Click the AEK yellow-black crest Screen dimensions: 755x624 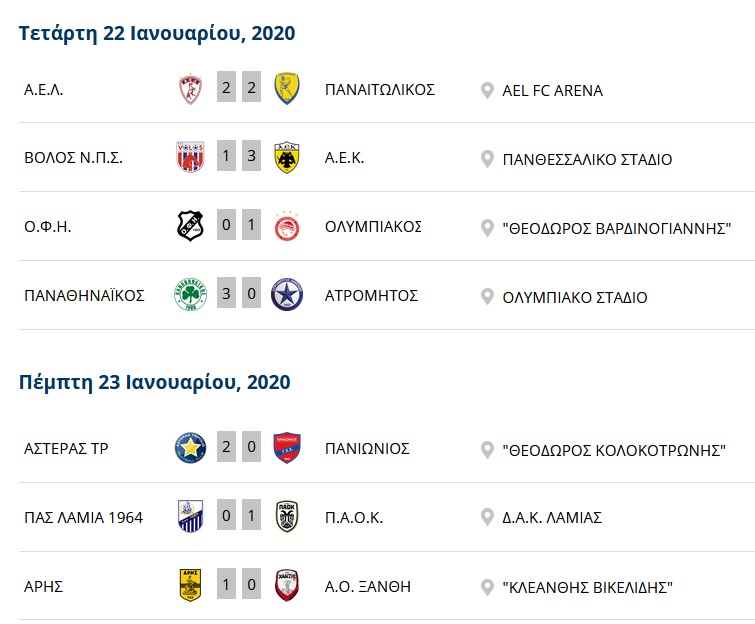pyautogui.click(x=287, y=158)
